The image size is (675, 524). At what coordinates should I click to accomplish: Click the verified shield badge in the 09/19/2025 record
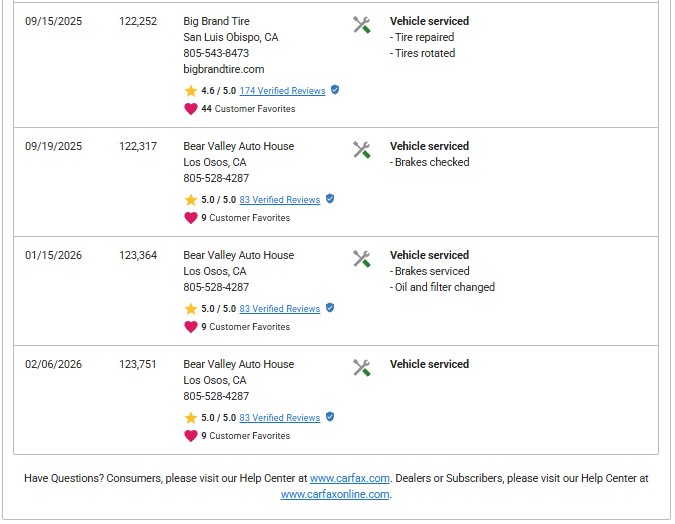(x=330, y=198)
